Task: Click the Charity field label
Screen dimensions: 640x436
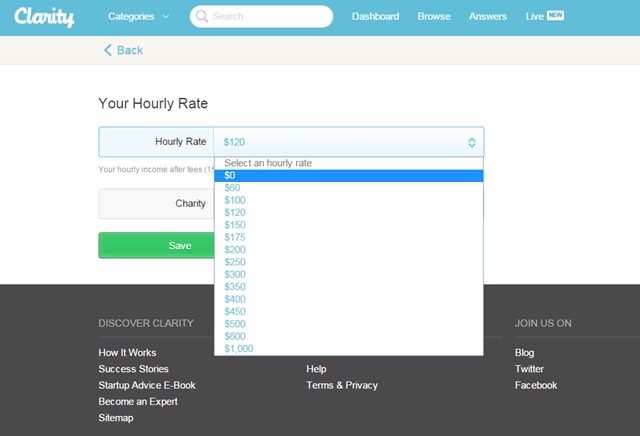Action: coord(190,203)
